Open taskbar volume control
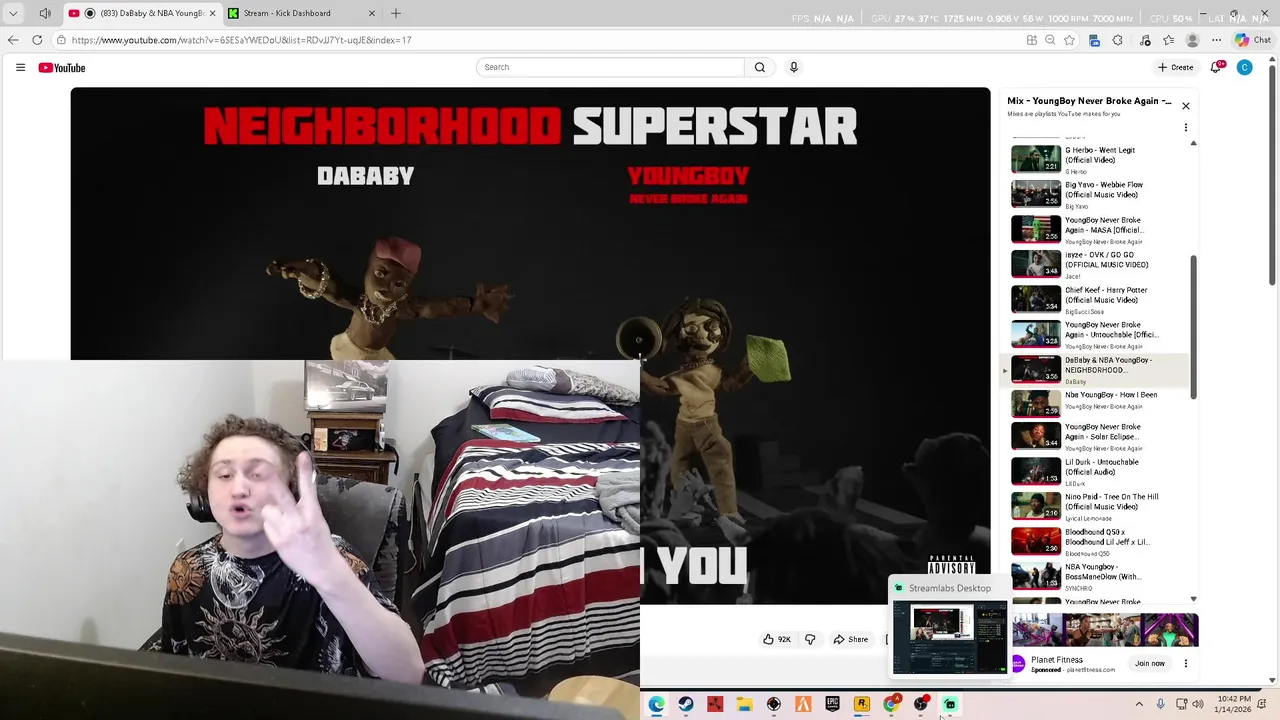Viewport: 1280px width, 720px height. click(x=1198, y=704)
